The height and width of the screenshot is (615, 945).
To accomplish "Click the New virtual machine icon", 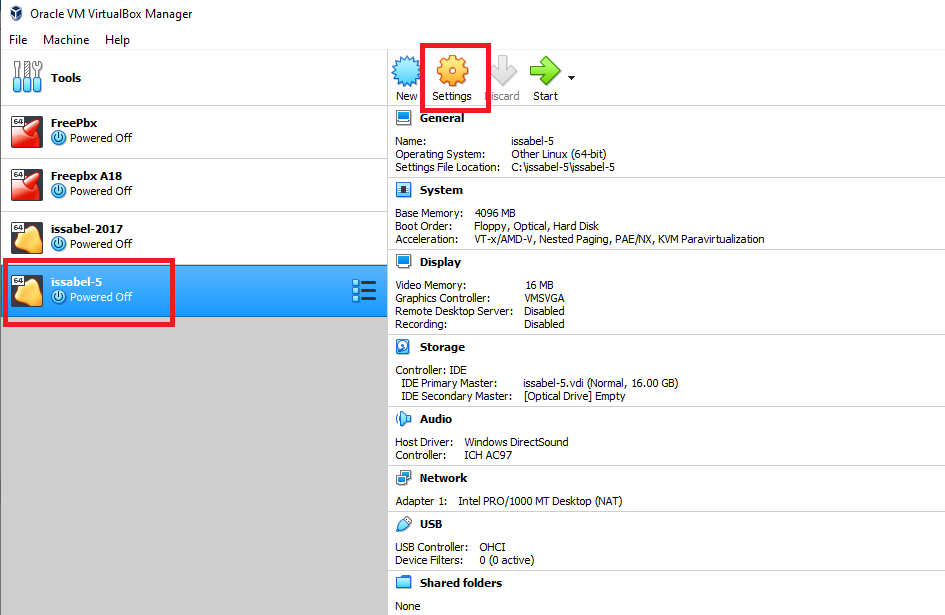I will [405, 72].
